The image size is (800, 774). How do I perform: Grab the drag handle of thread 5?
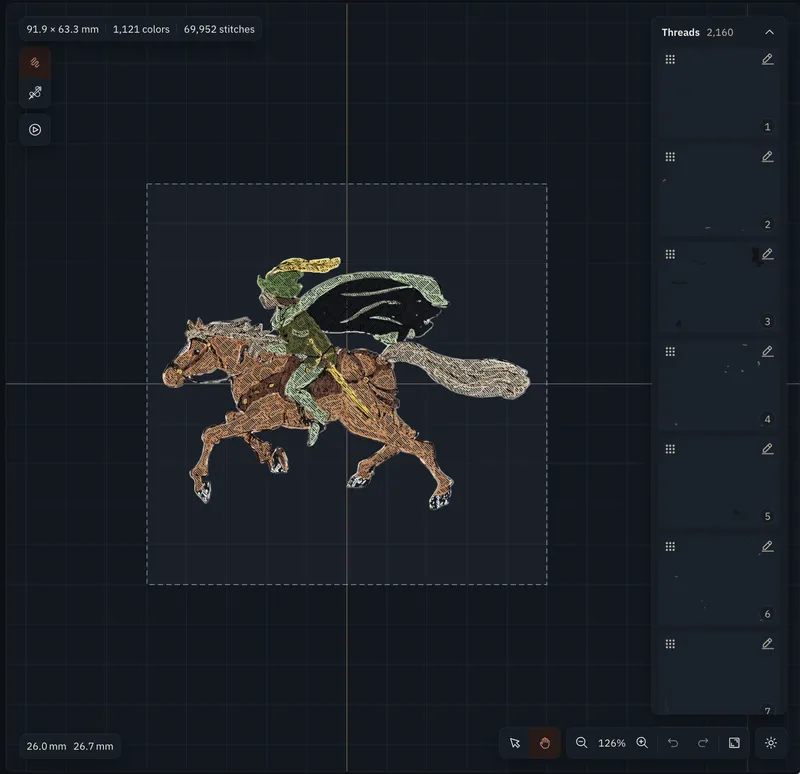coord(670,449)
